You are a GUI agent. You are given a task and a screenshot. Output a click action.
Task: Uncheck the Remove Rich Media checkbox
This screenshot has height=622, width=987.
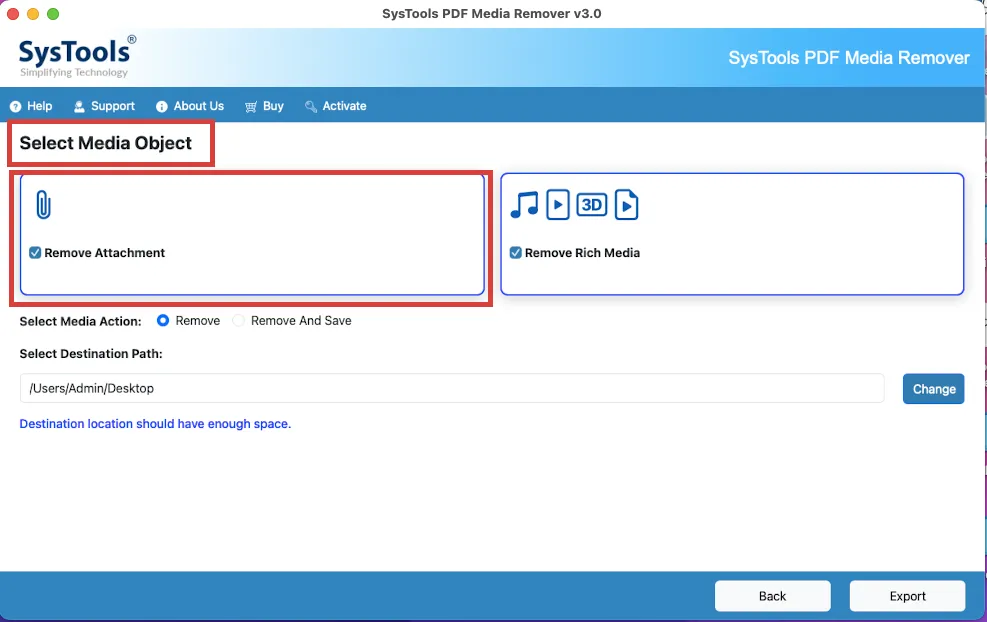516,252
